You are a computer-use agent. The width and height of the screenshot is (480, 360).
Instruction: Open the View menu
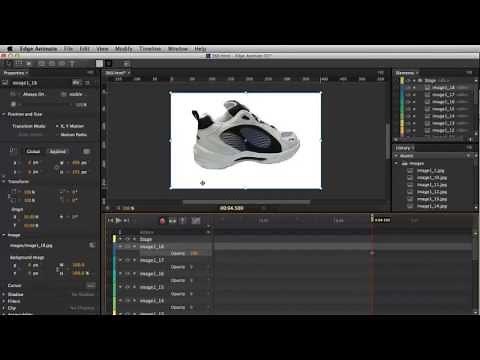102,49
